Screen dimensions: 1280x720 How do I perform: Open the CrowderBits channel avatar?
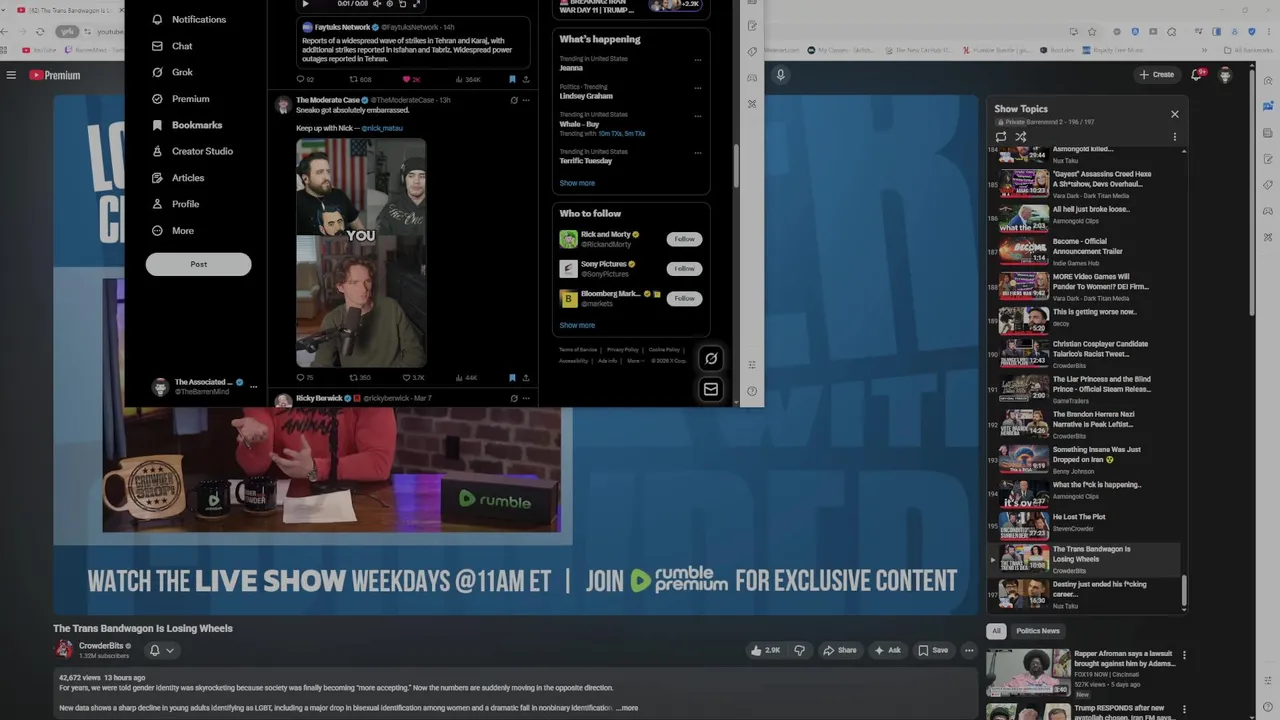coord(64,650)
